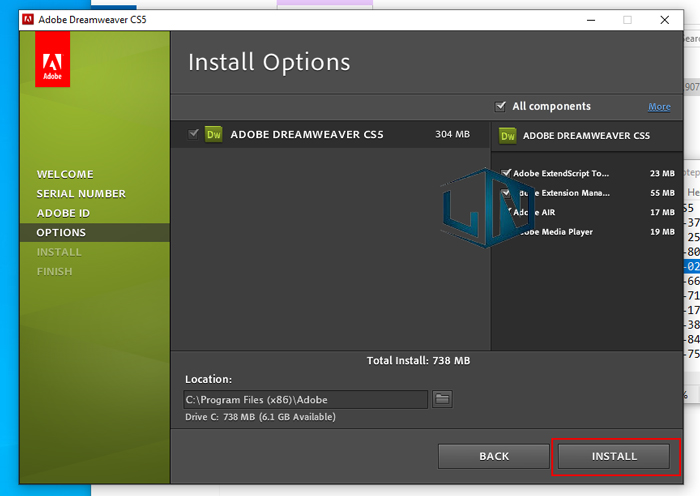Viewport: 700px width, 496px height.
Task: Click the Total Install: 738 MB text
Action: pos(418,361)
